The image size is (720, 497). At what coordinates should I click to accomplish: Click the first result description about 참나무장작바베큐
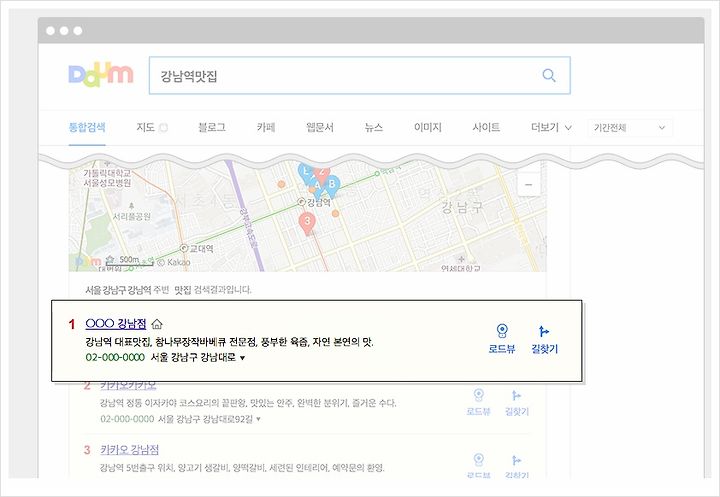229,342
